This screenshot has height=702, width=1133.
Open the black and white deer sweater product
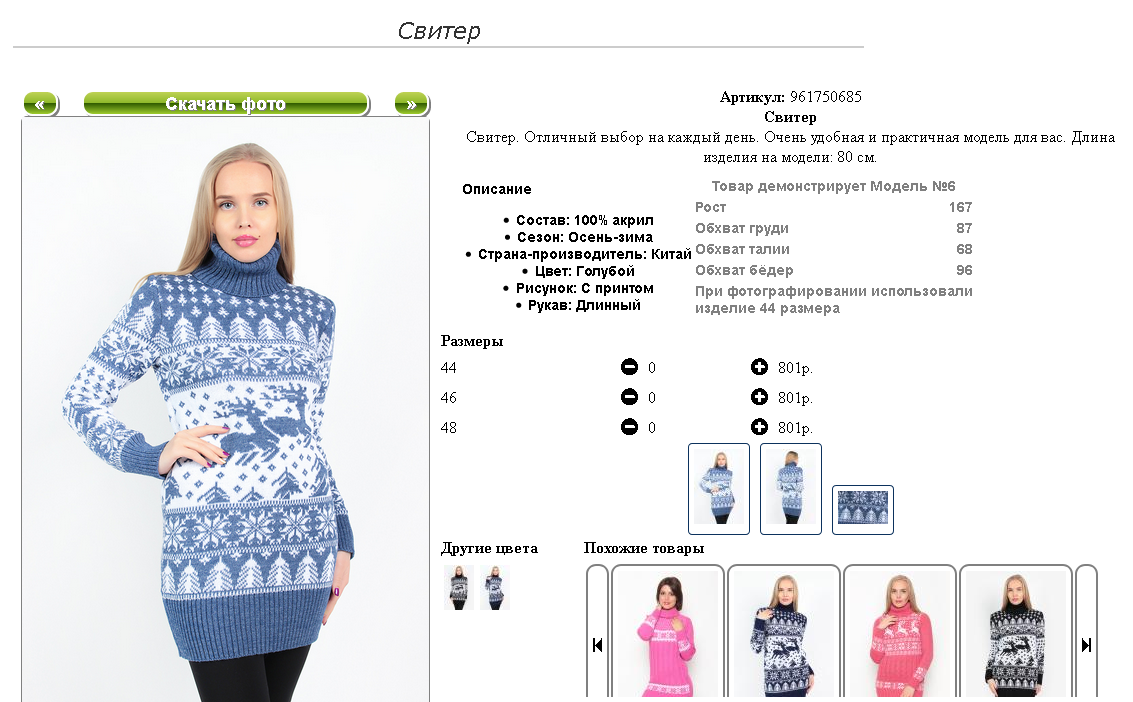pyautogui.click(x=1016, y=634)
